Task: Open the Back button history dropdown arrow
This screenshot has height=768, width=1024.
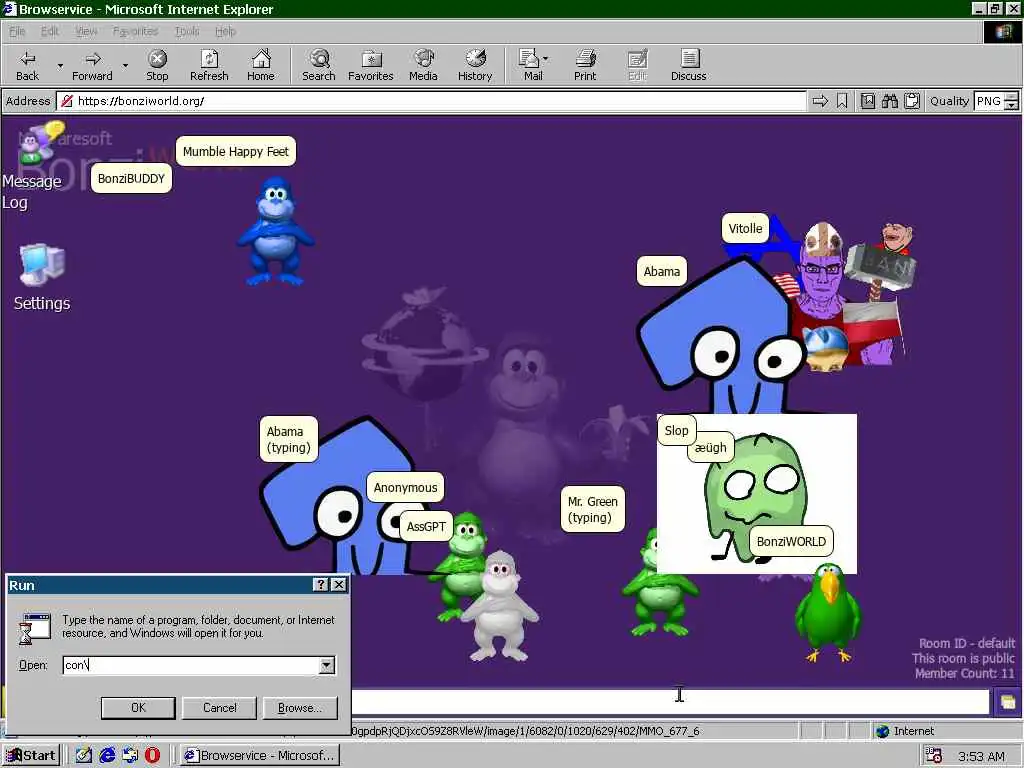Action: coord(60,65)
